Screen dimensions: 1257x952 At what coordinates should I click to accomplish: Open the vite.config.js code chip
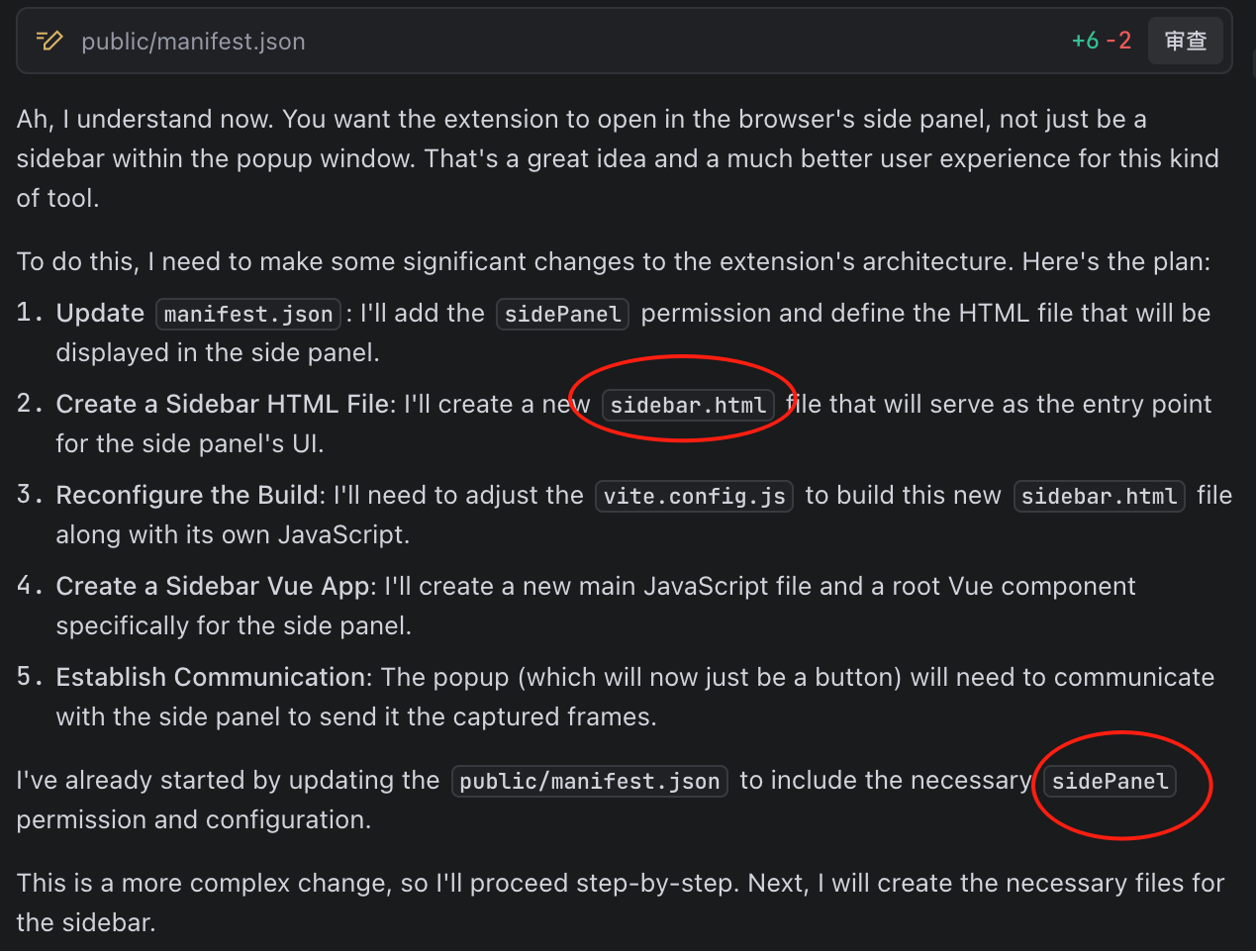(694, 497)
